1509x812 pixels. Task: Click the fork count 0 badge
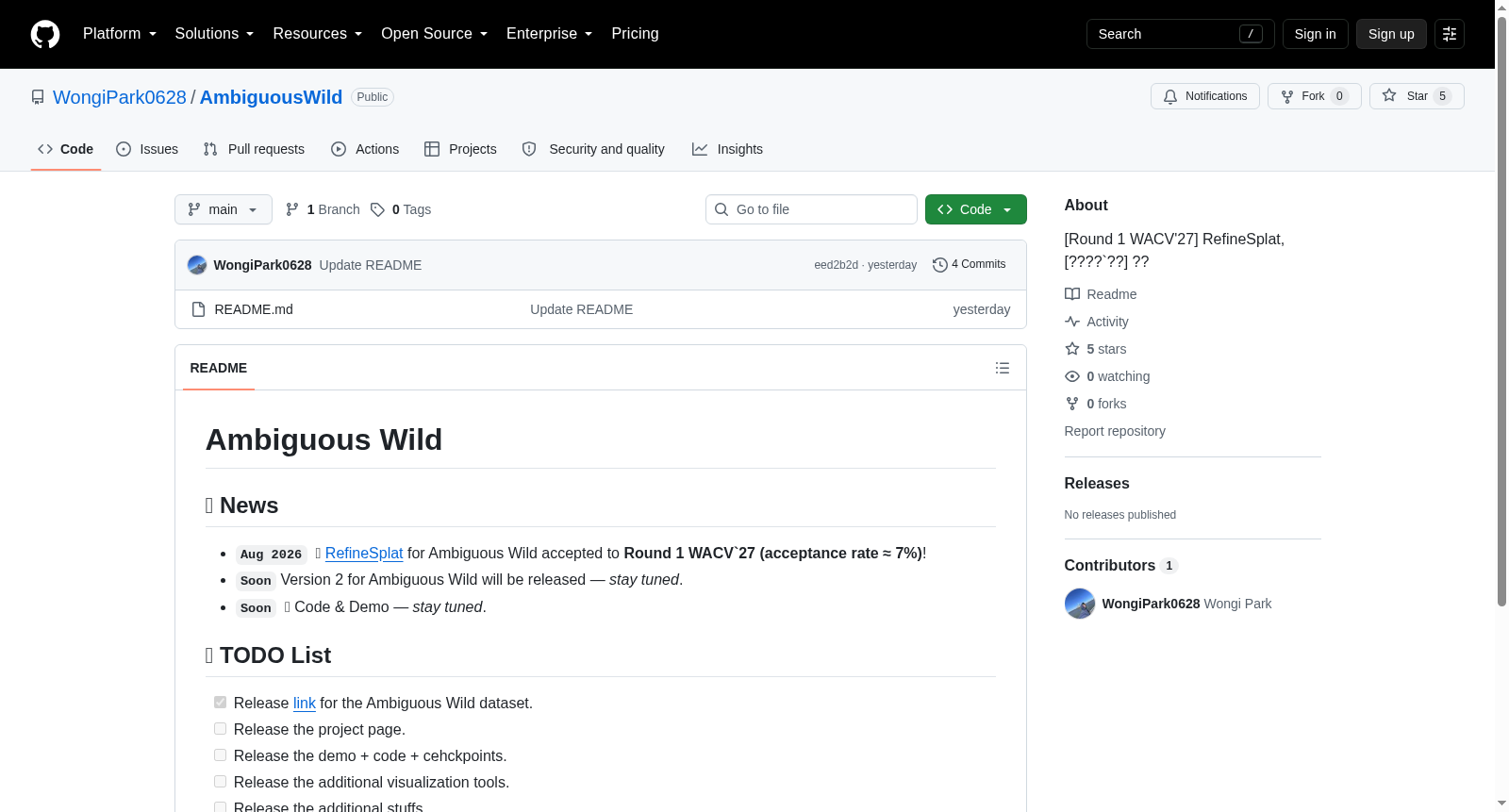click(x=1339, y=96)
